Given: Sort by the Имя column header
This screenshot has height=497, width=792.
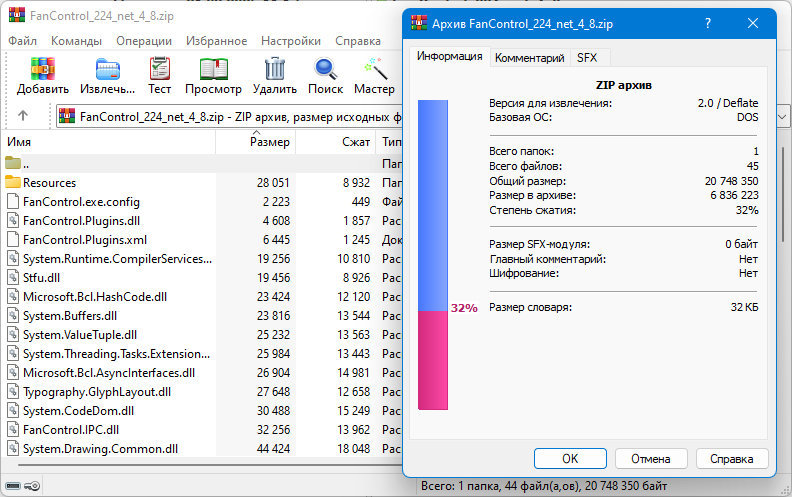Looking at the screenshot, I should click(x=109, y=142).
